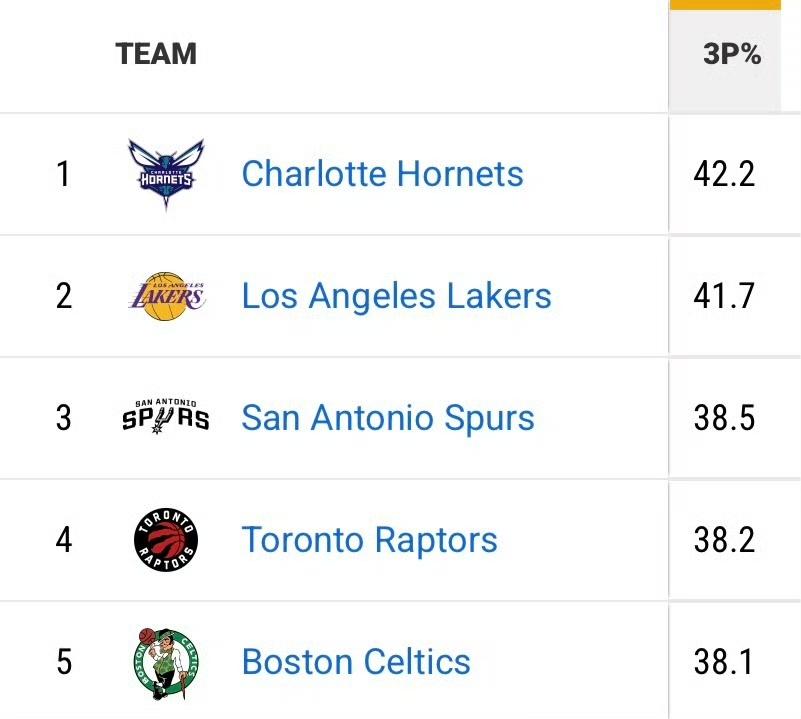Click rank number 5 in the table

[x=64, y=662]
